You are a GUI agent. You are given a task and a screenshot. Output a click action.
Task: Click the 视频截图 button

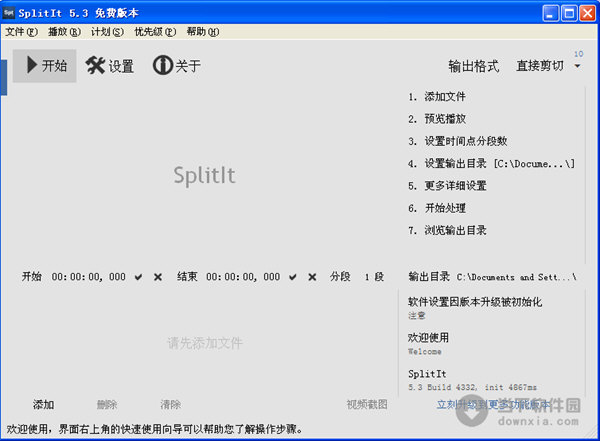pos(367,404)
